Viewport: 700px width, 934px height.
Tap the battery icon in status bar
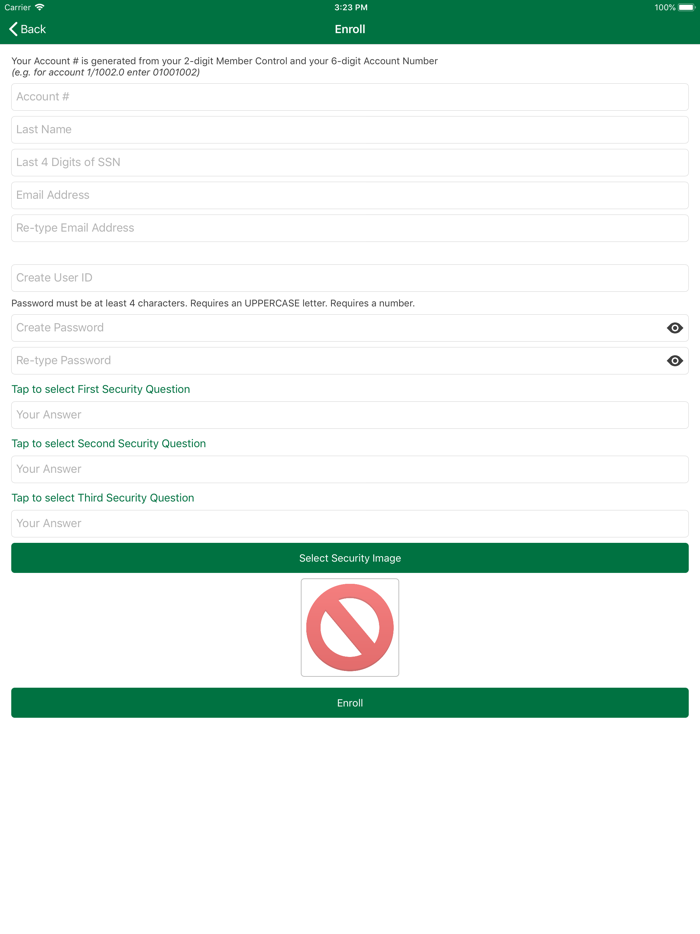pos(687,8)
